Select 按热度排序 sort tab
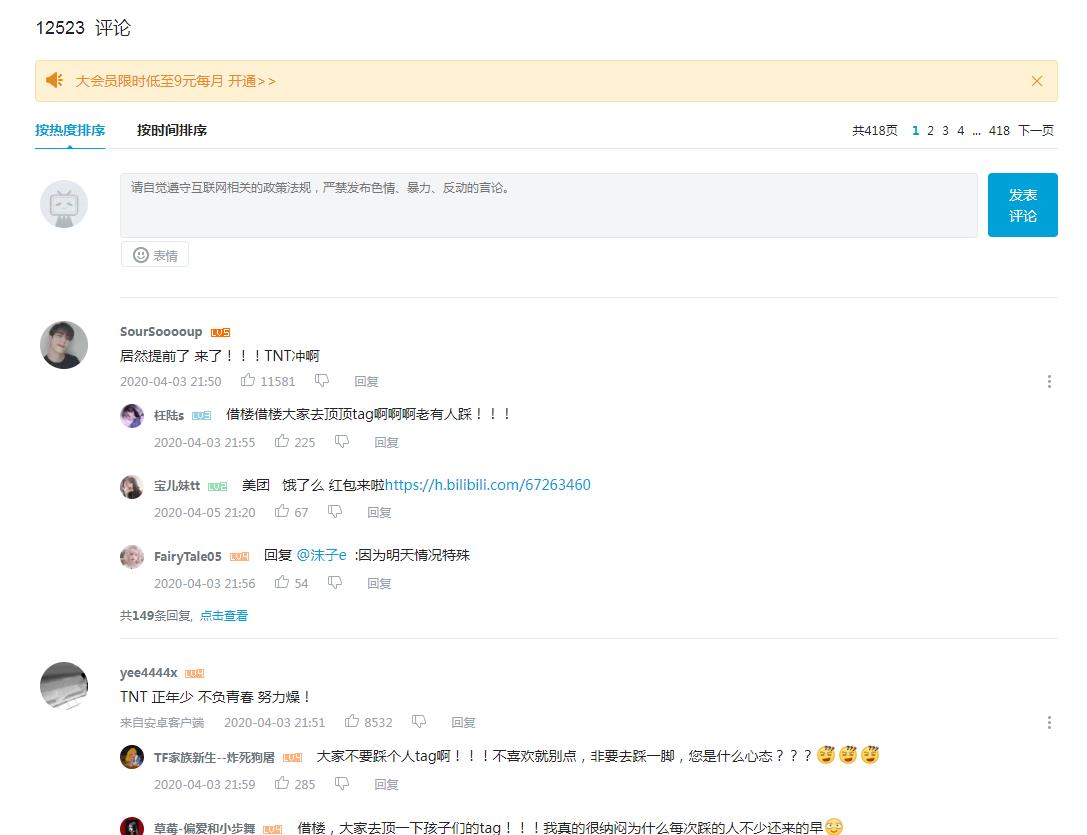The height and width of the screenshot is (835, 1087). pos(70,130)
